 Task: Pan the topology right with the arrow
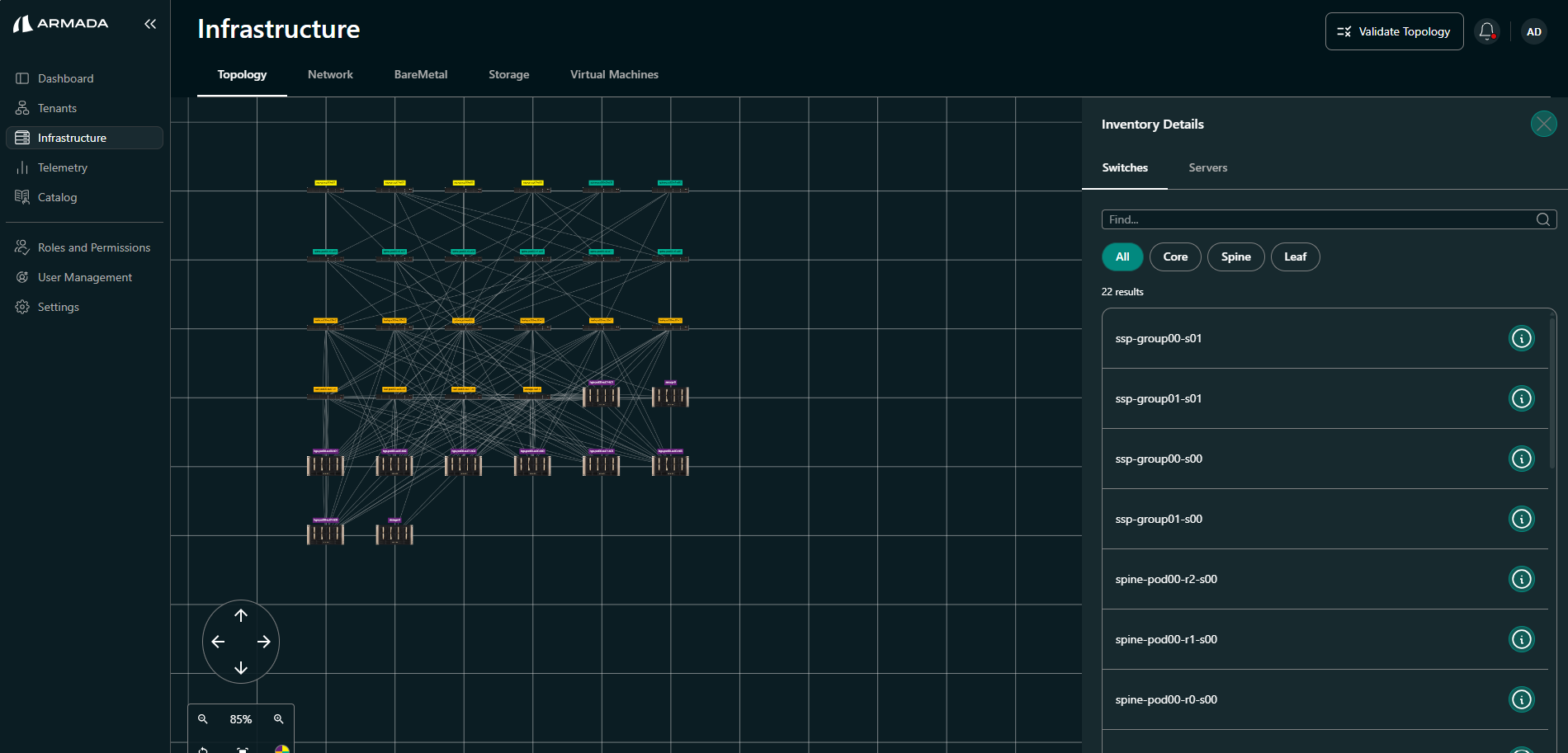[x=264, y=642]
